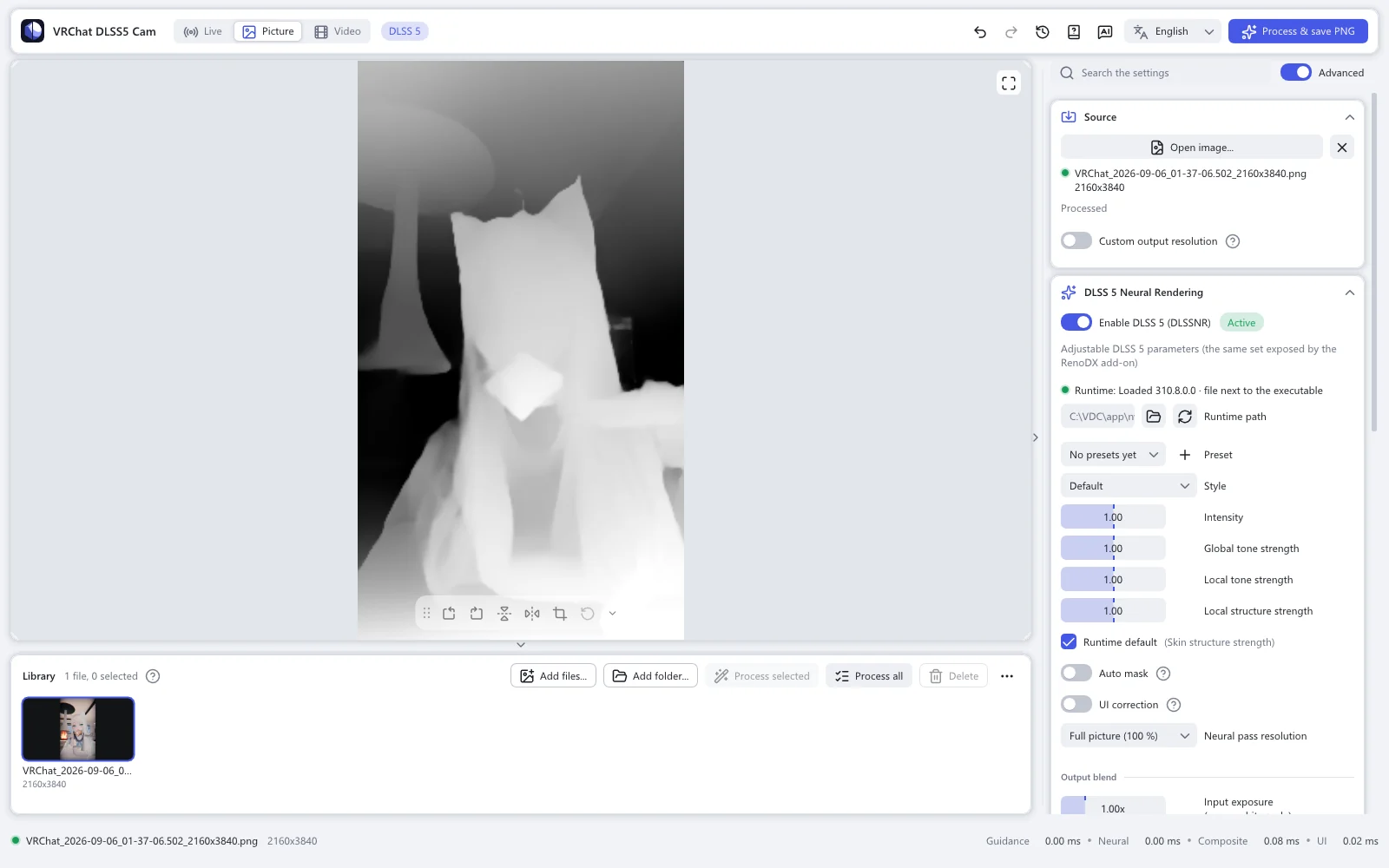Flip the image horizontally
This screenshot has width=1389, height=868.
click(532, 614)
